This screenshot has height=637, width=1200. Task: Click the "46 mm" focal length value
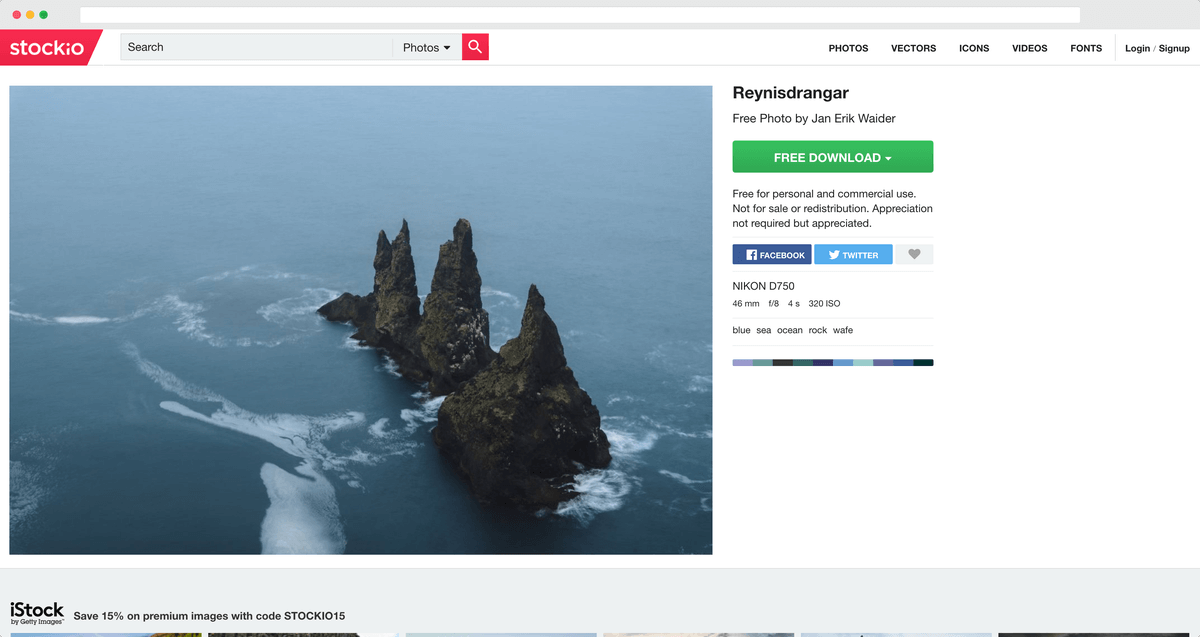coord(746,303)
